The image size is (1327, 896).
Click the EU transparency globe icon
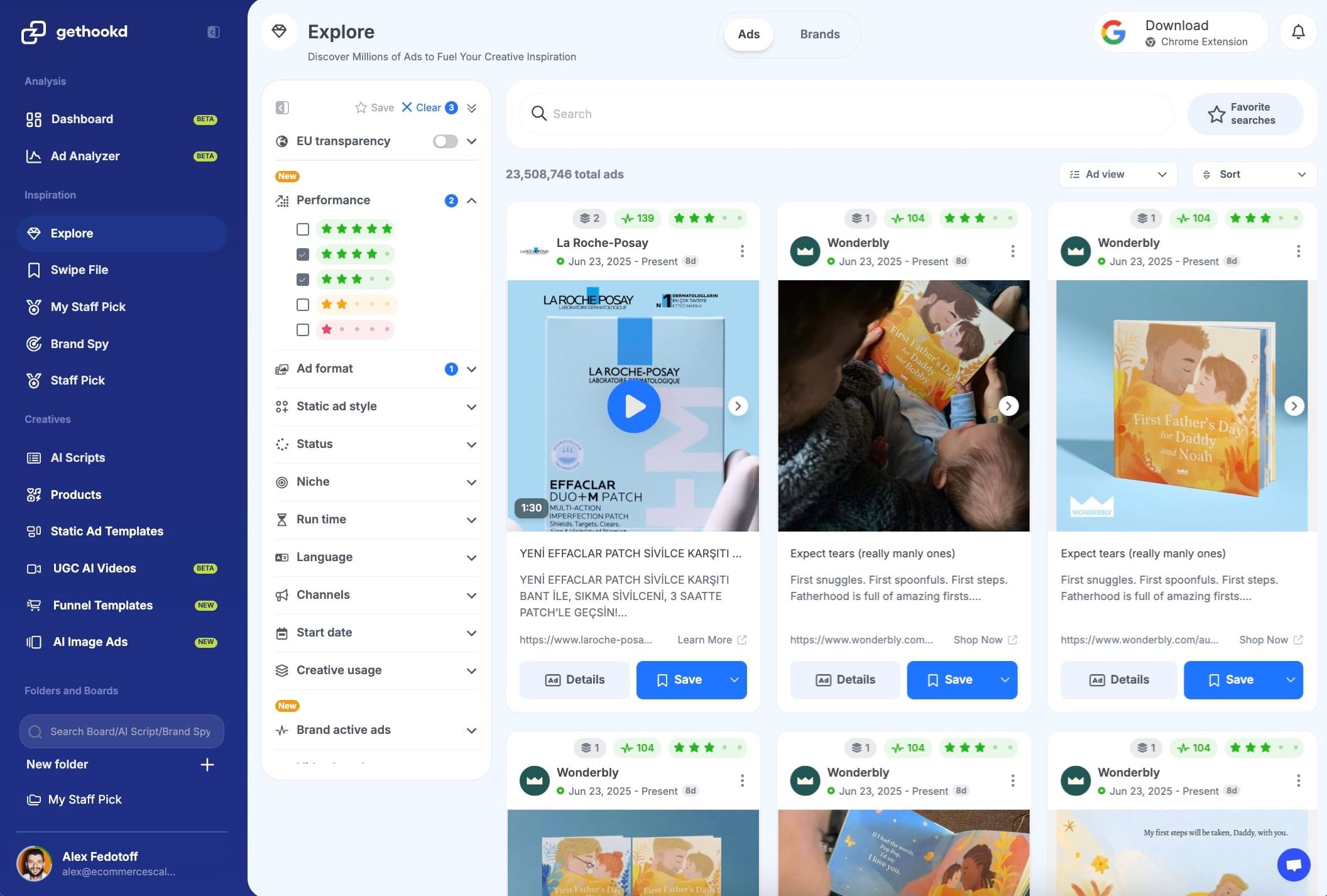[282, 141]
